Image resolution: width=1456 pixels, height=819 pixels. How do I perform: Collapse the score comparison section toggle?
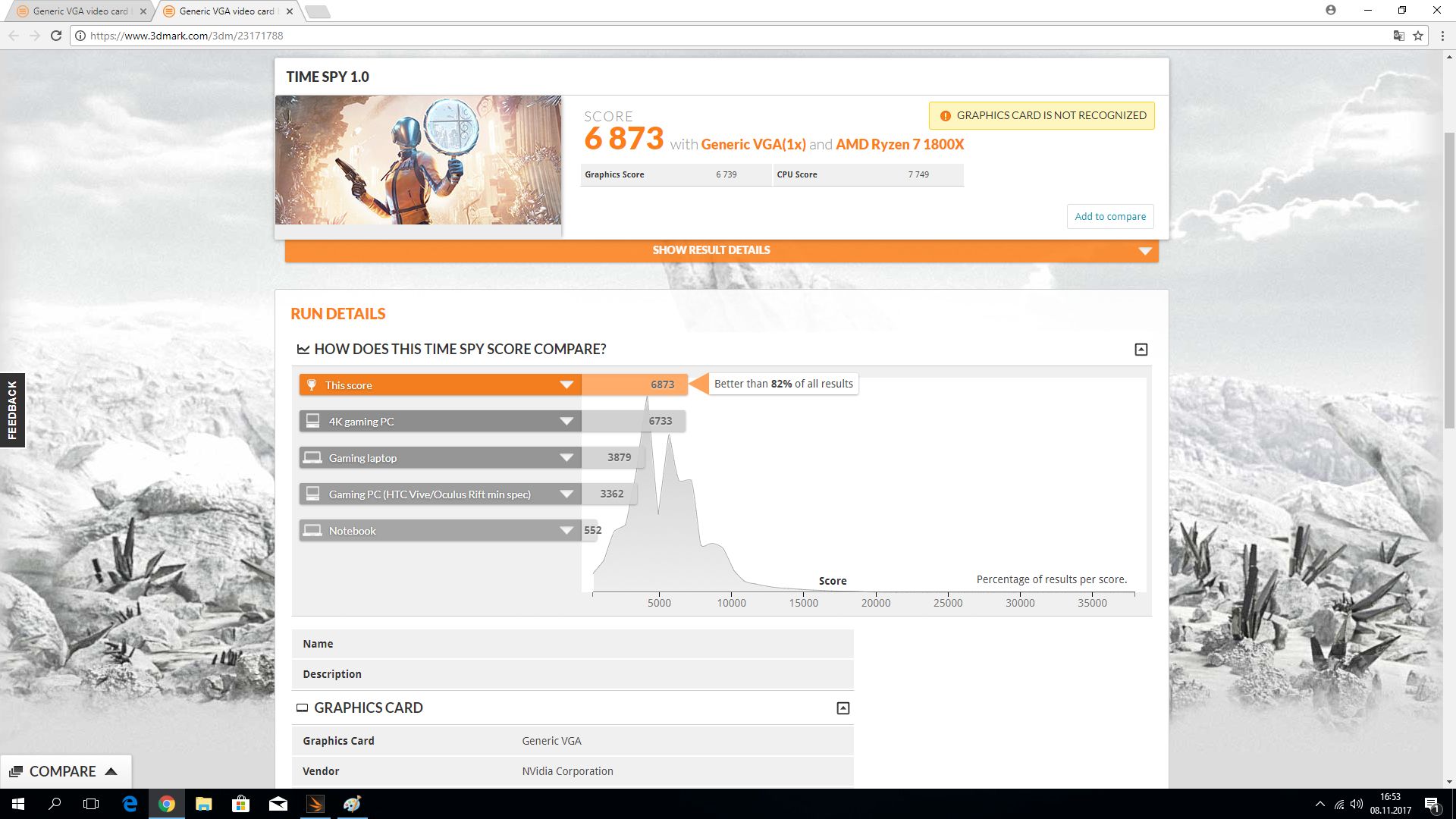coord(1141,350)
